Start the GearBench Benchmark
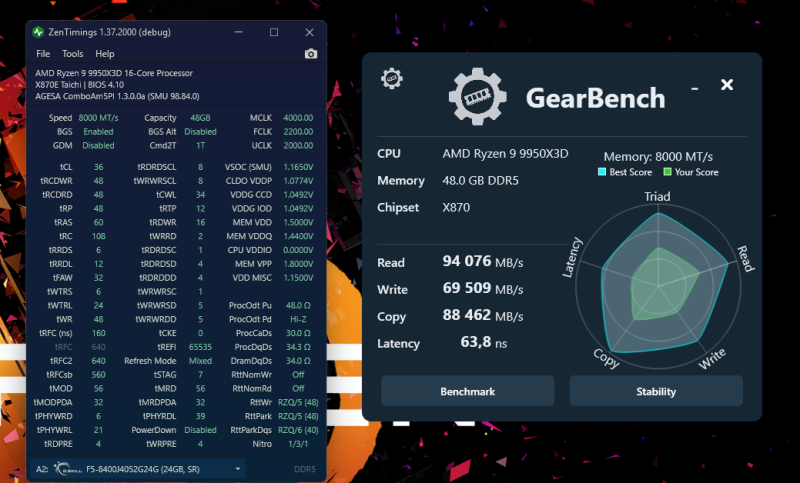The image size is (800, 483). click(467, 391)
